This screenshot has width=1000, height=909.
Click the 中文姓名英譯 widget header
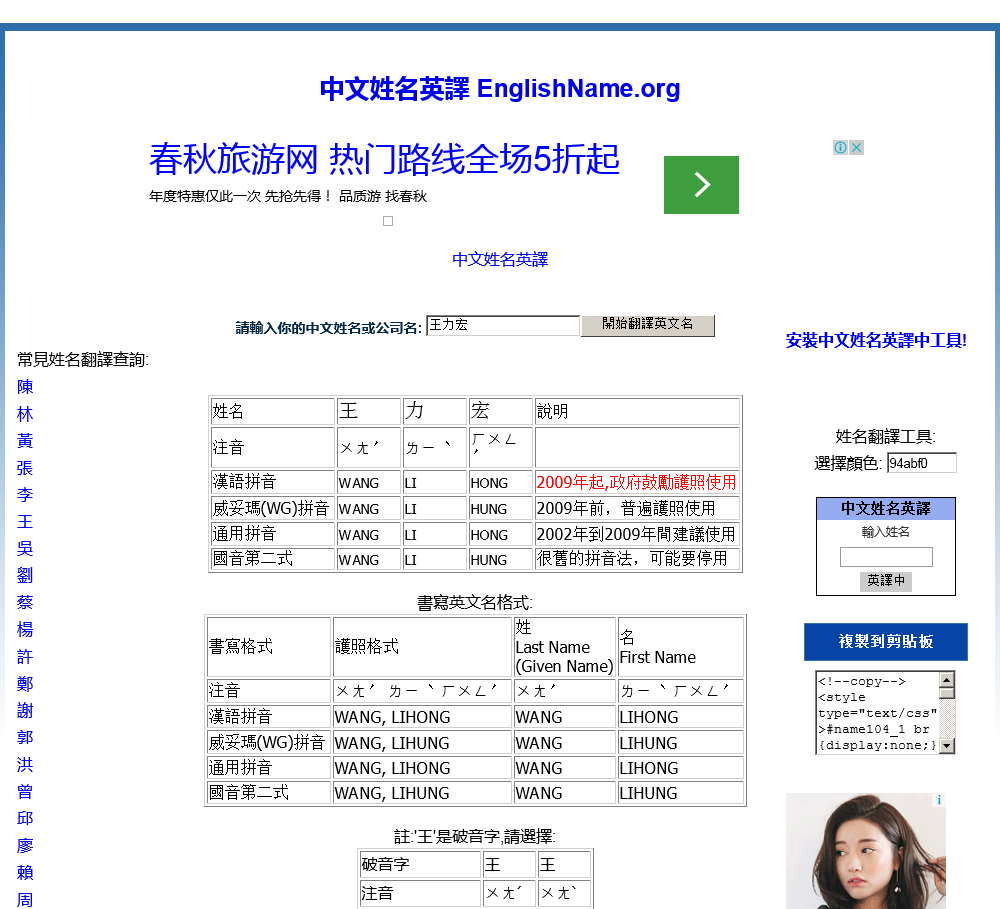point(886,508)
